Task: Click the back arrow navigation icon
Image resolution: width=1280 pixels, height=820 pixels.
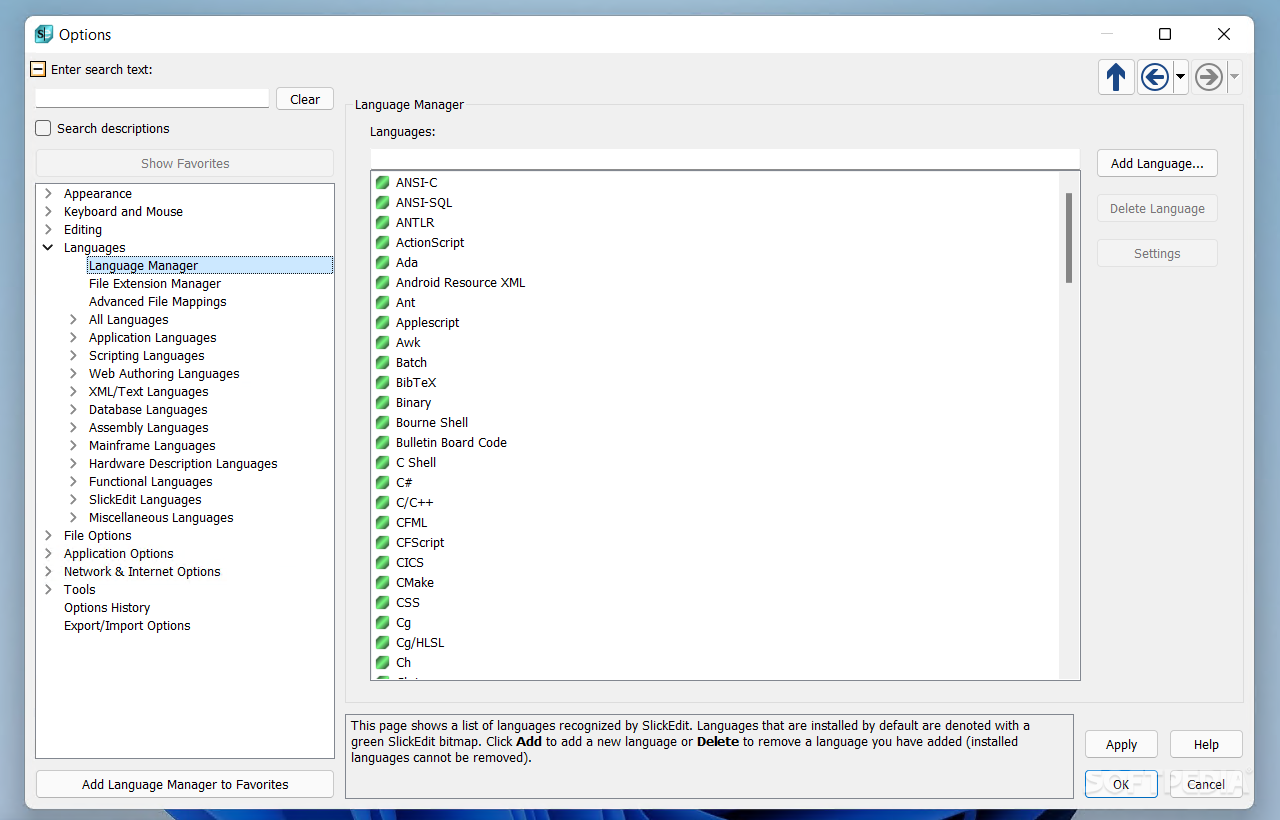Action: (1155, 77)
